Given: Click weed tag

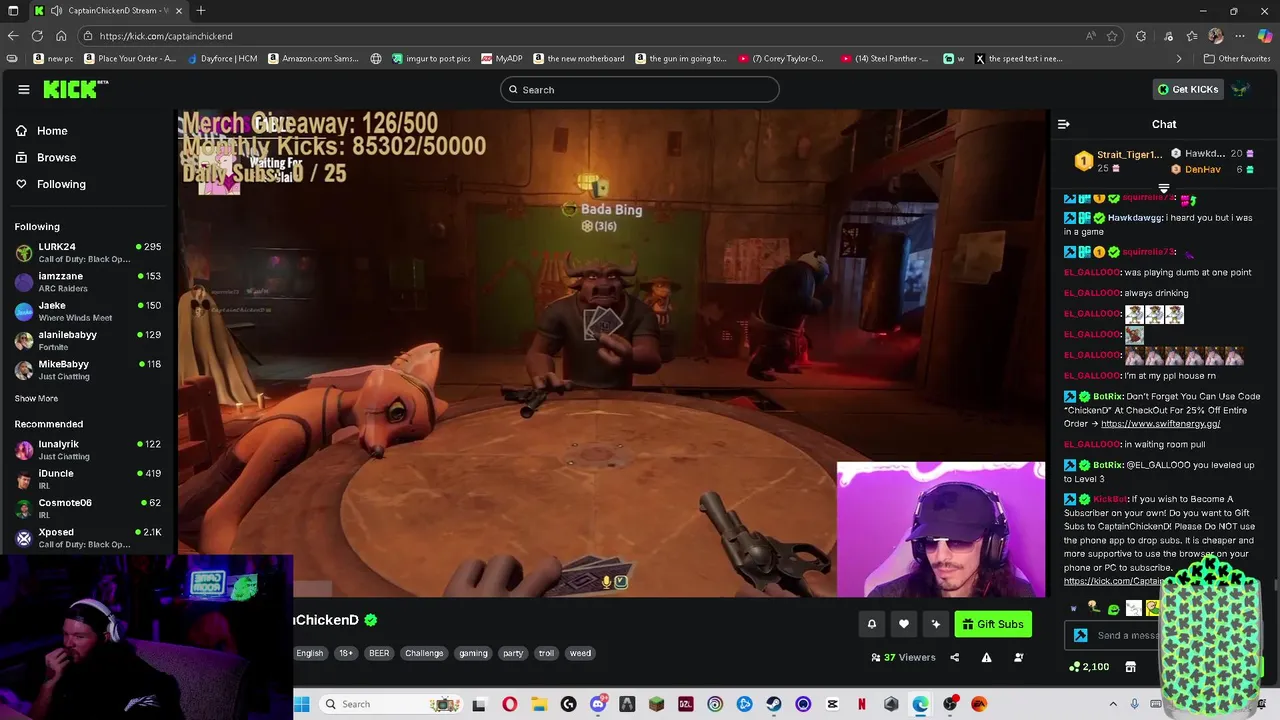Looking at the screenshot, I should coord(580,653).
